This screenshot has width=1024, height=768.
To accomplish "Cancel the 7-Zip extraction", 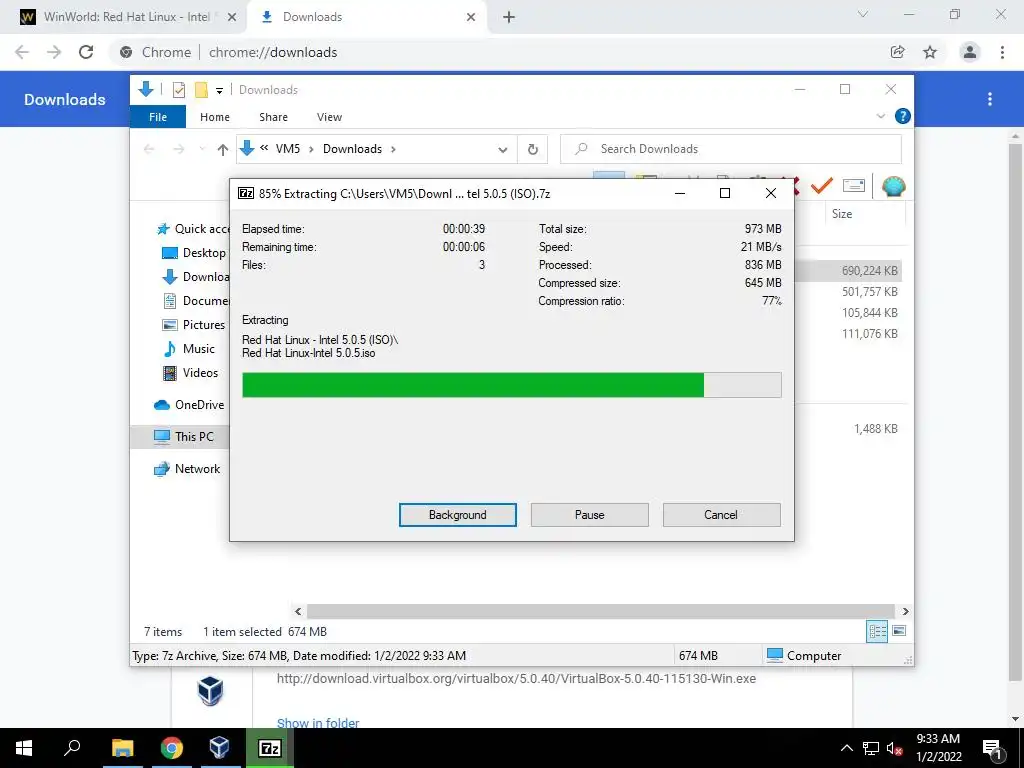I will pos(721,515).
